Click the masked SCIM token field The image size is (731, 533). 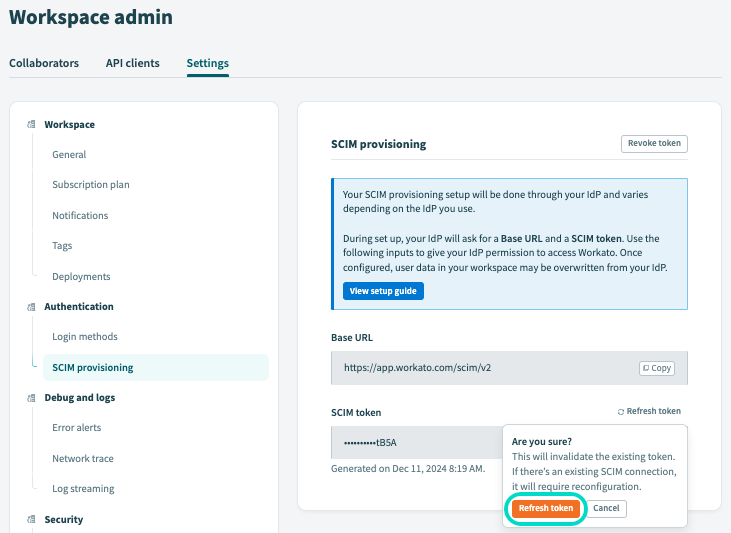(x=417, y=443)
